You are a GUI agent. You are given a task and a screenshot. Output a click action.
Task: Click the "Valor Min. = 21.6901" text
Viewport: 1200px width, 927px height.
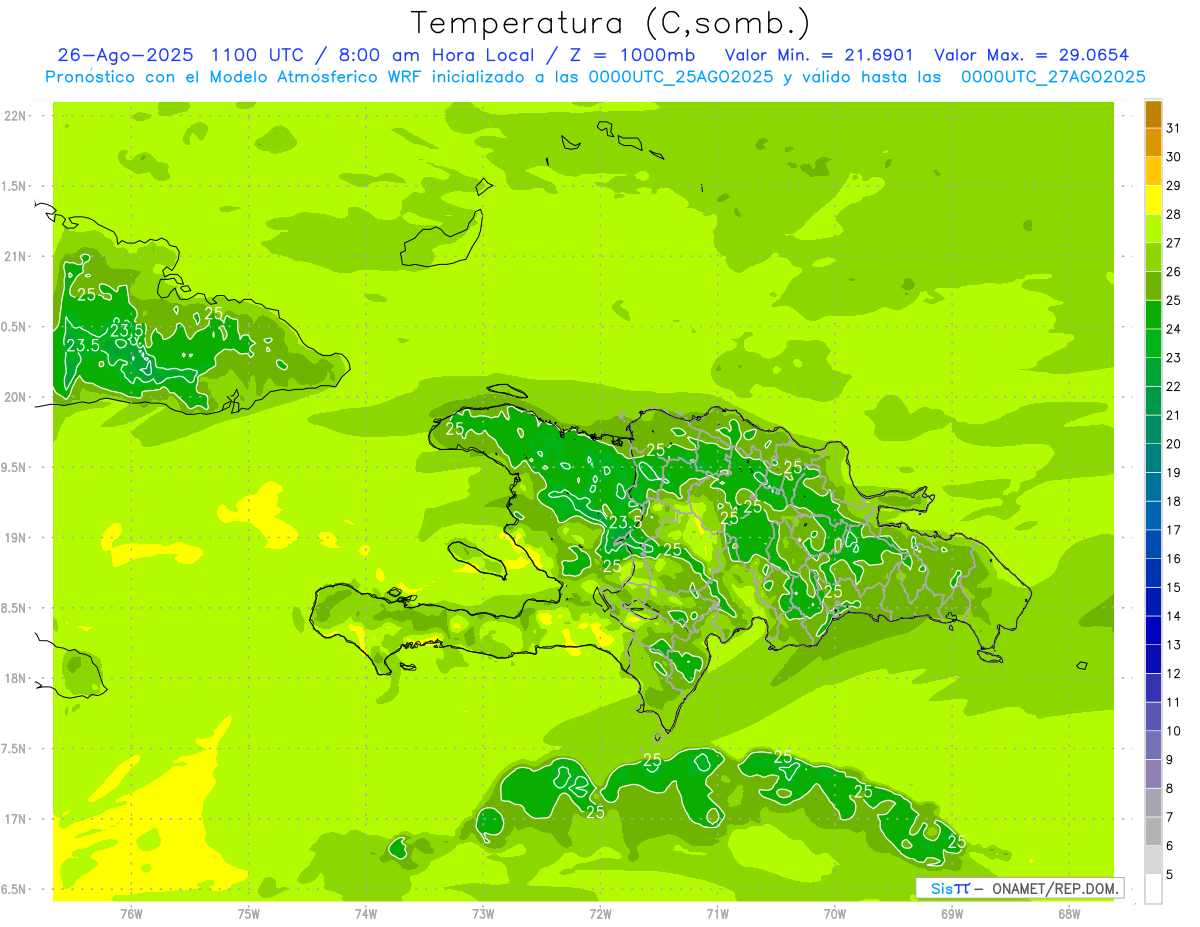pos(819,54)
